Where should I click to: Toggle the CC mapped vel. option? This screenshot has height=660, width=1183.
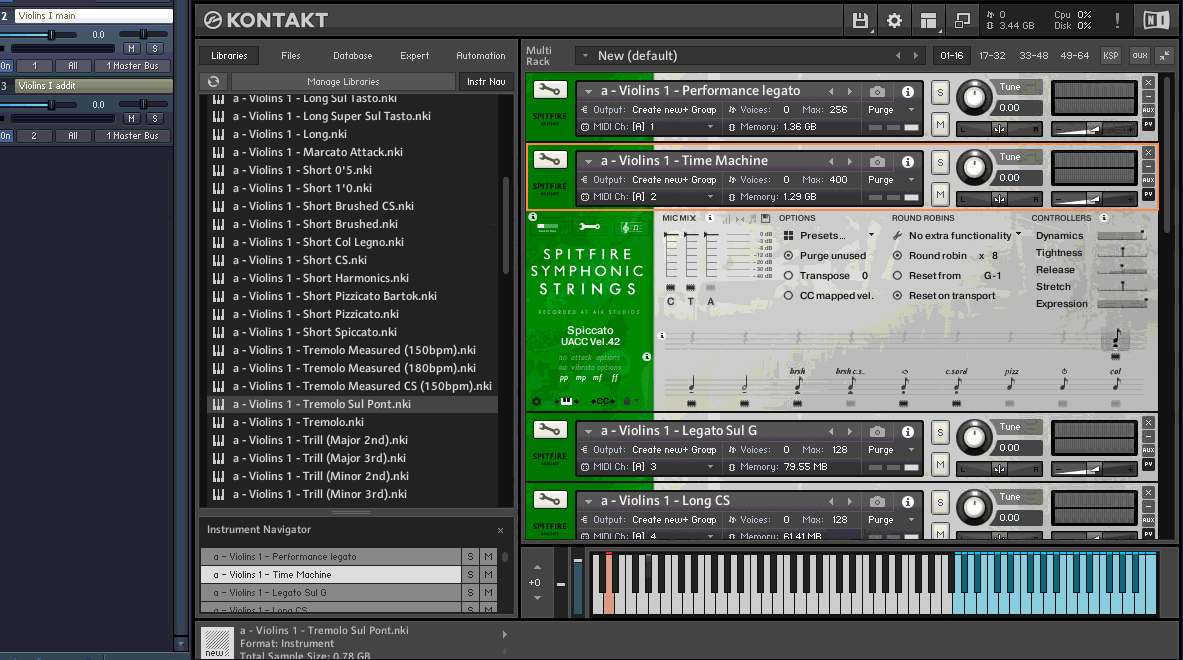click(789, 296)
